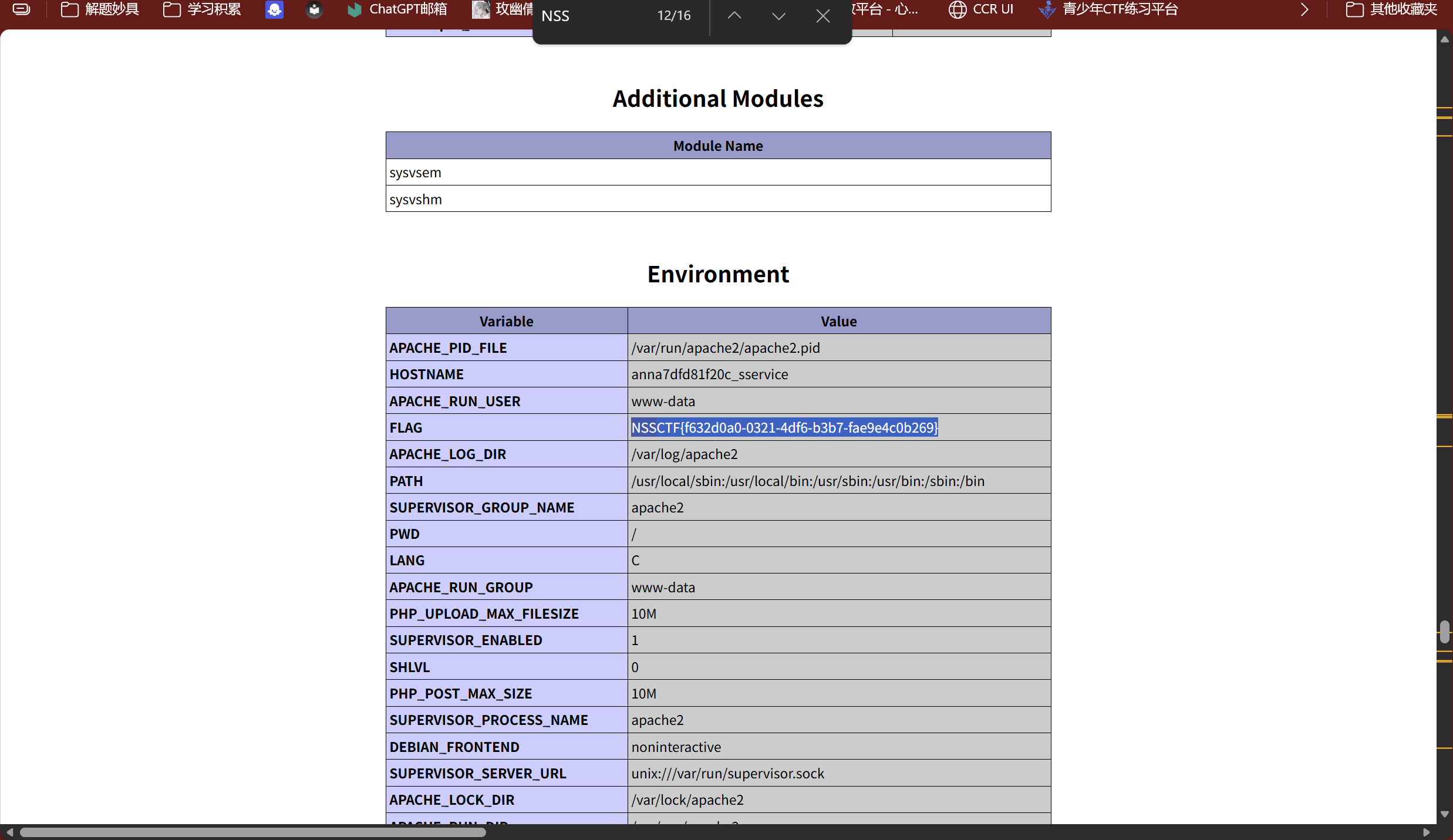Expand the 其他收藏夹 bookmarks folder
Viewport: 1453px width, 840px height.
coord(1391,9)
